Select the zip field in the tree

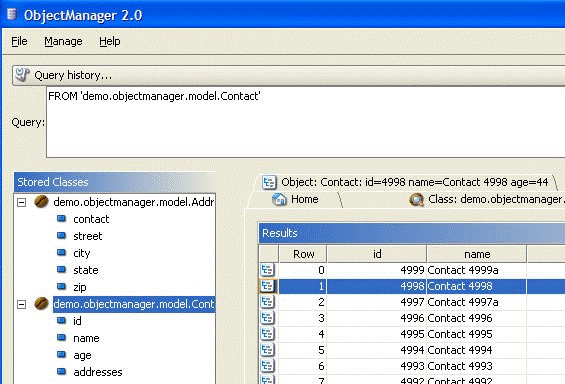pyautogui.click(x=80, y=287)
